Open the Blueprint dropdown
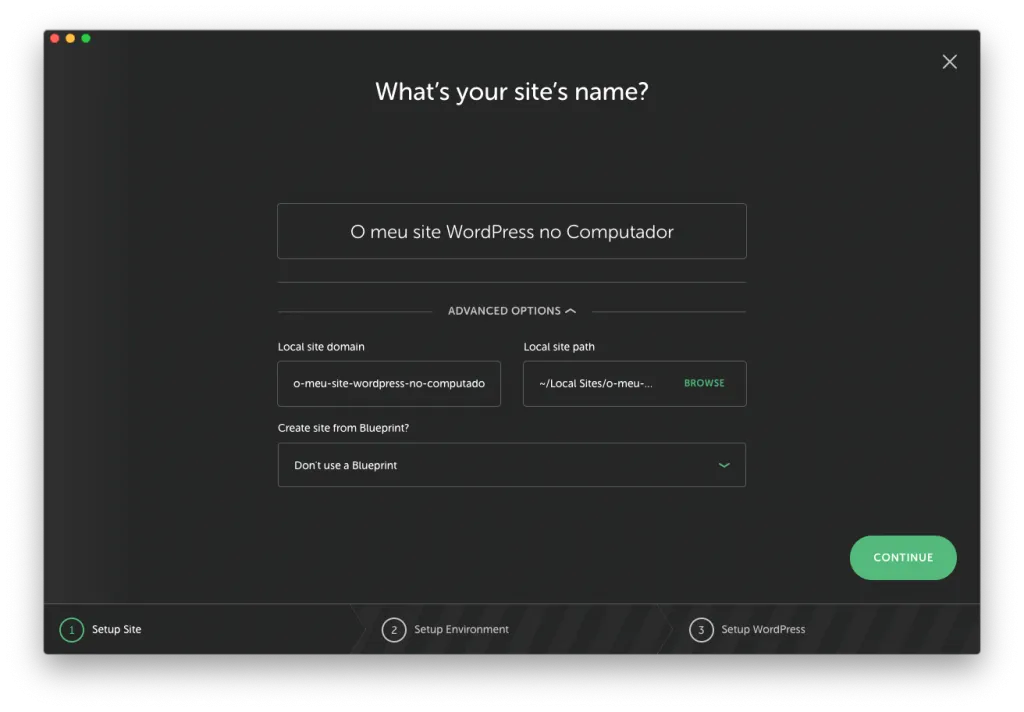The width and height of the screenshot is (1024, 712). [511, 465]
